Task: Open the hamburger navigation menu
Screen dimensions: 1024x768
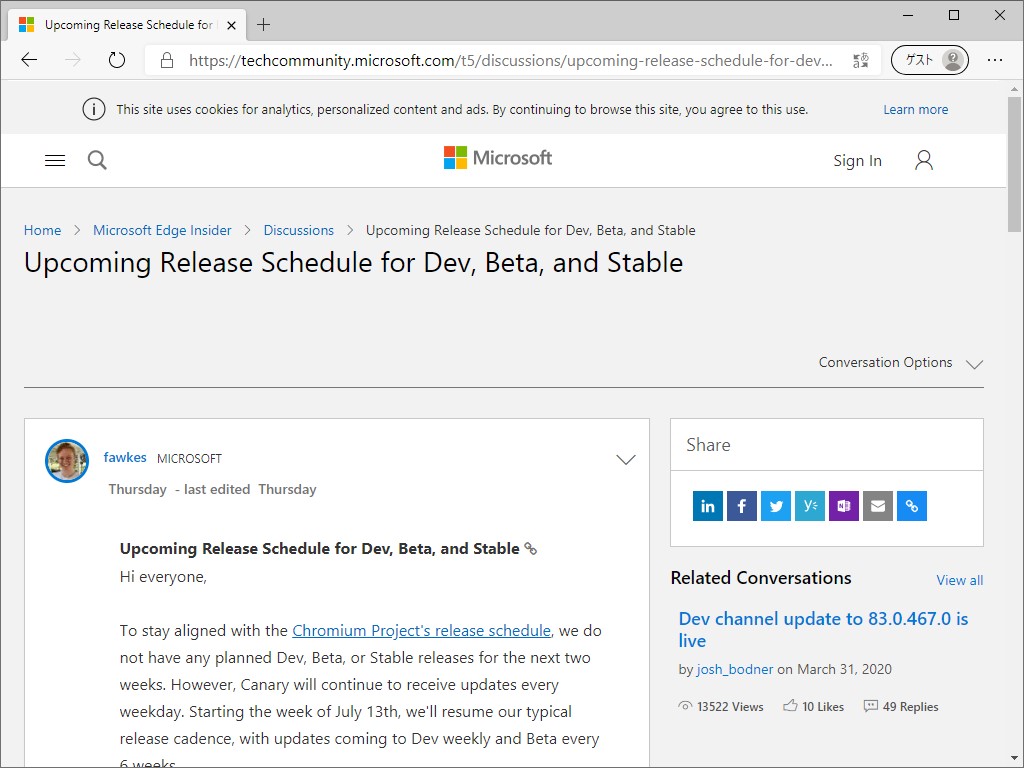Action: point(54,159)
